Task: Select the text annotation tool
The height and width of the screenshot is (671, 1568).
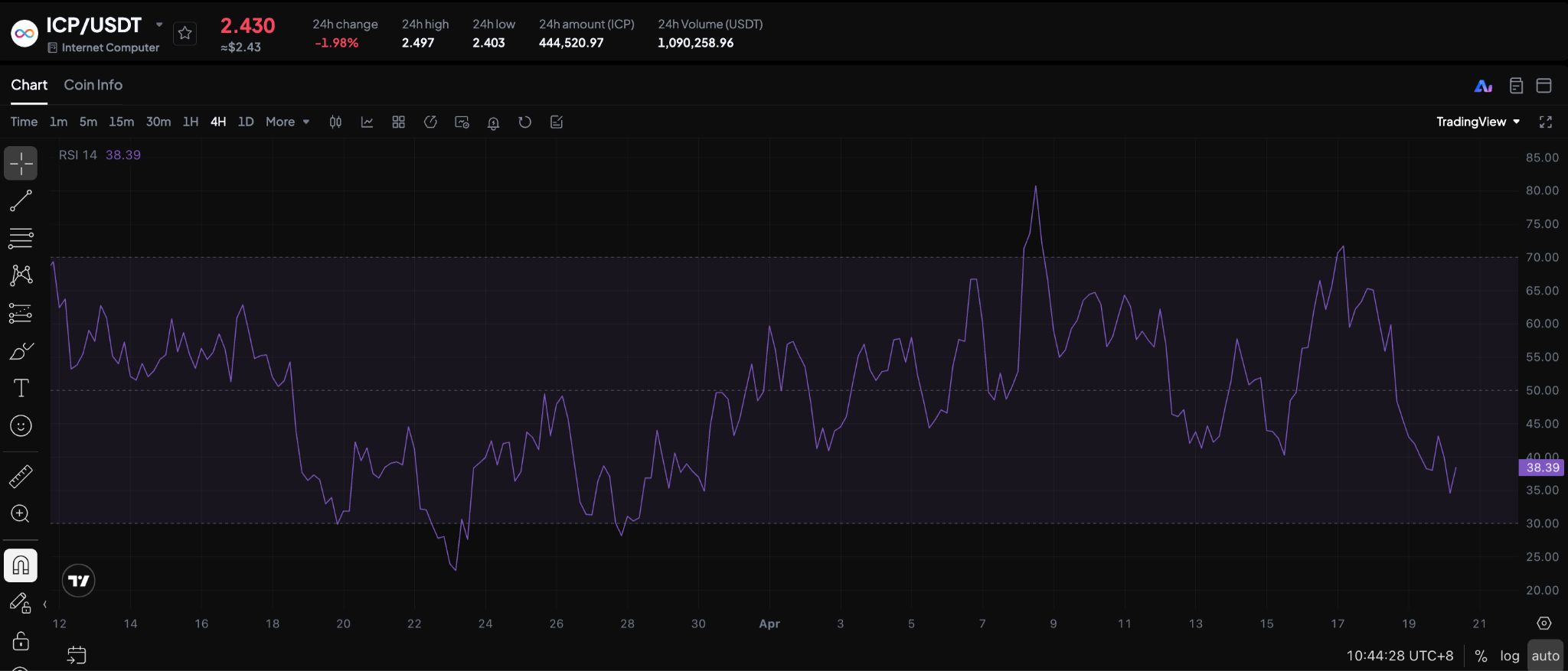Action: (21, 389)
